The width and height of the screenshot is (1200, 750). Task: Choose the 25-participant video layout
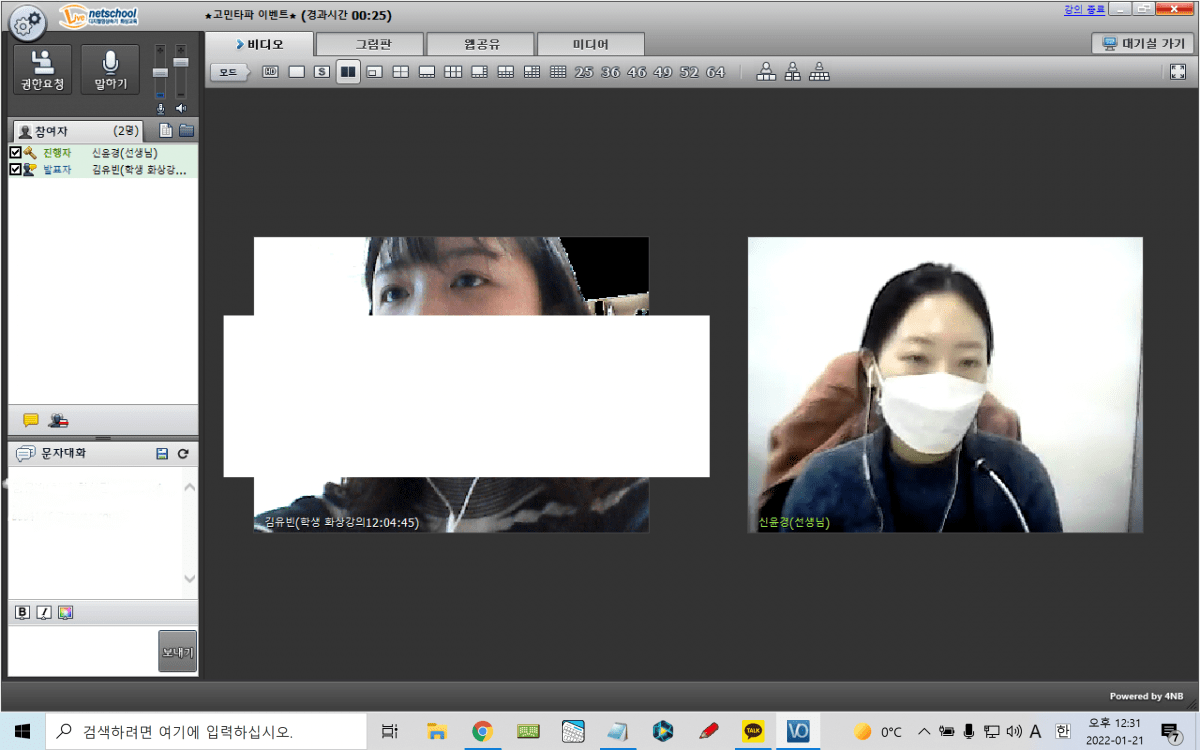point(584,72)
